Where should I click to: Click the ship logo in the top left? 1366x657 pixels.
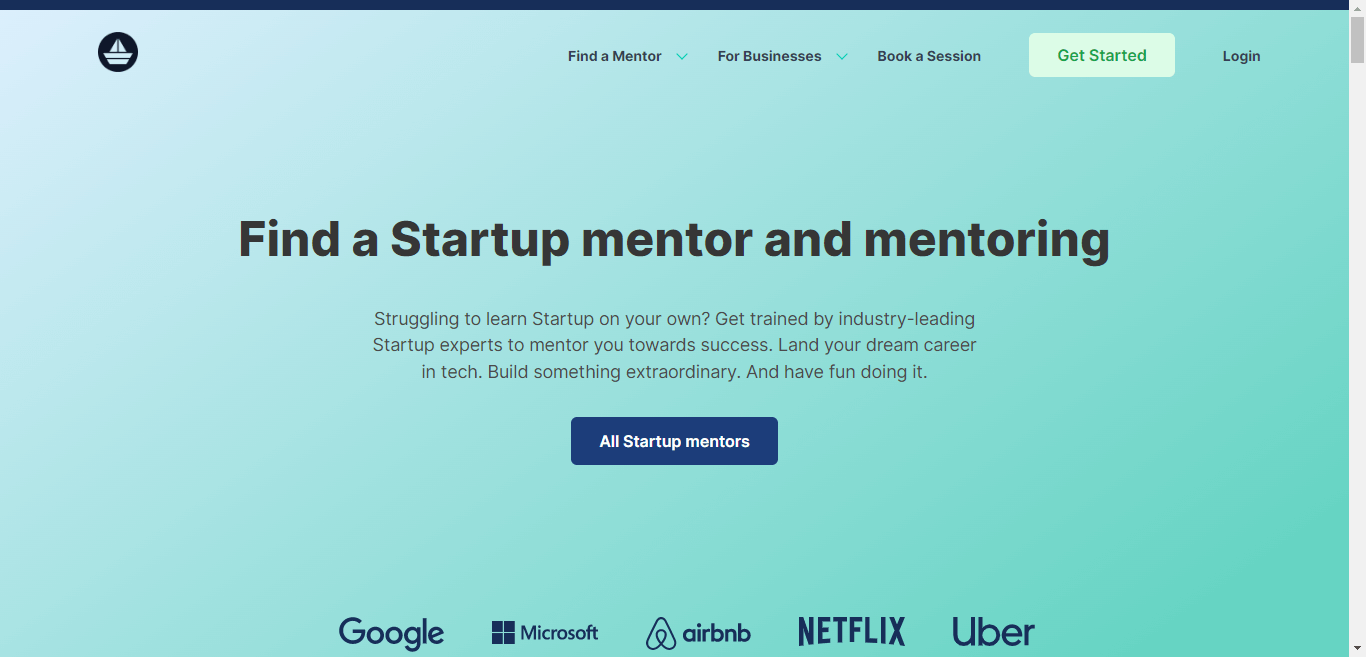click(117, 52)
